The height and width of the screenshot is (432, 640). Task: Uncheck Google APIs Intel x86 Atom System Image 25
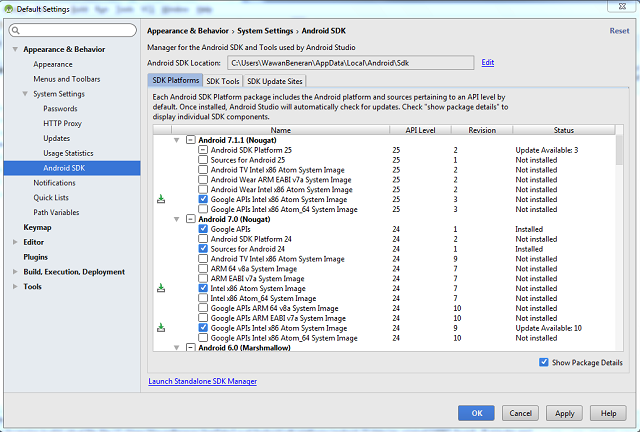pos(203,199)
